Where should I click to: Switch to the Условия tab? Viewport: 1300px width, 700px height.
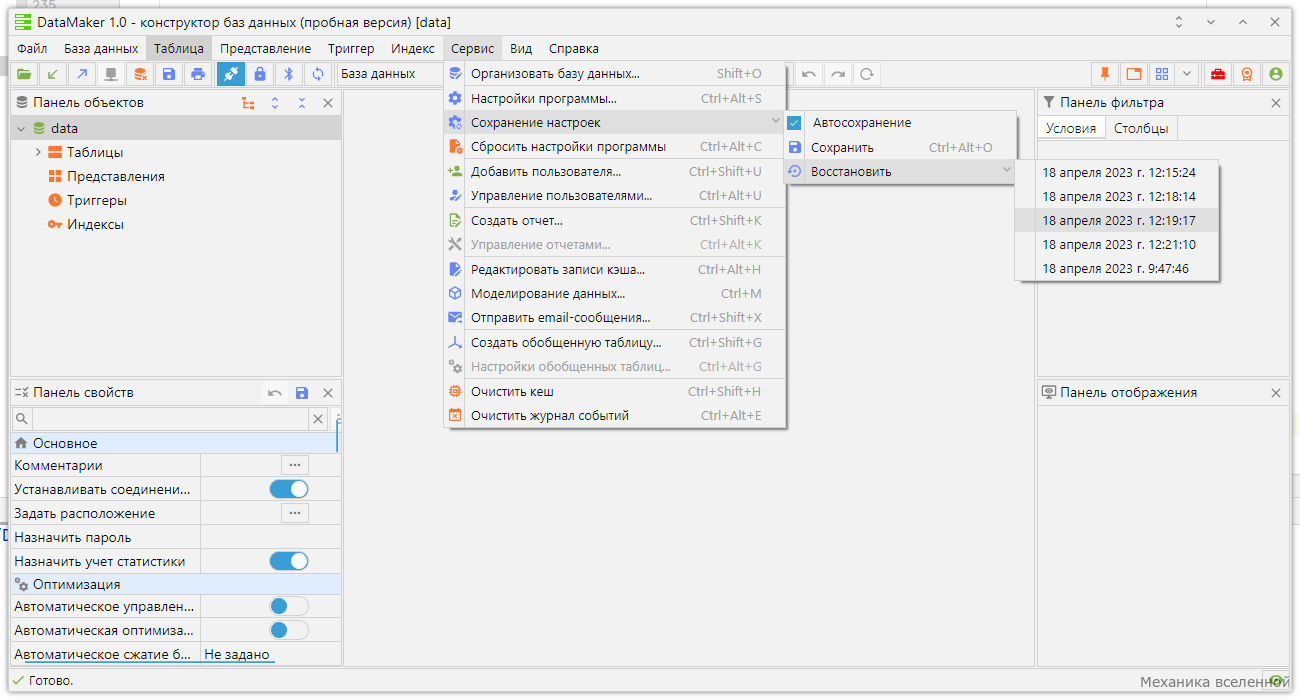(x=1071, y=128)
